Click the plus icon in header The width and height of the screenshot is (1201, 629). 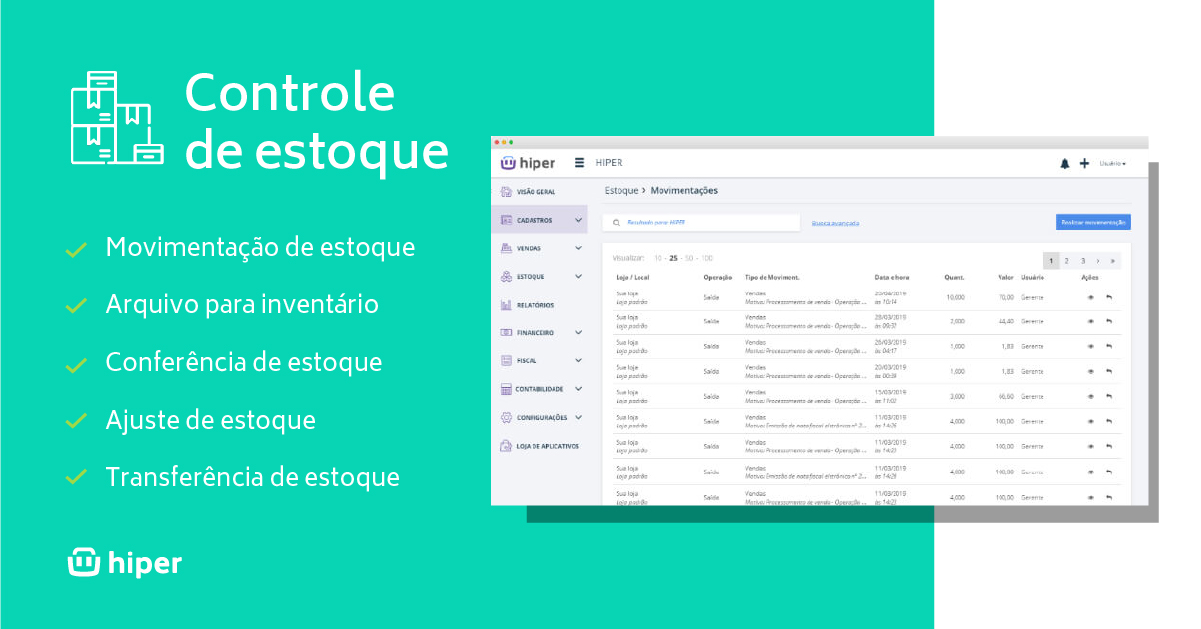[1084, 164]
